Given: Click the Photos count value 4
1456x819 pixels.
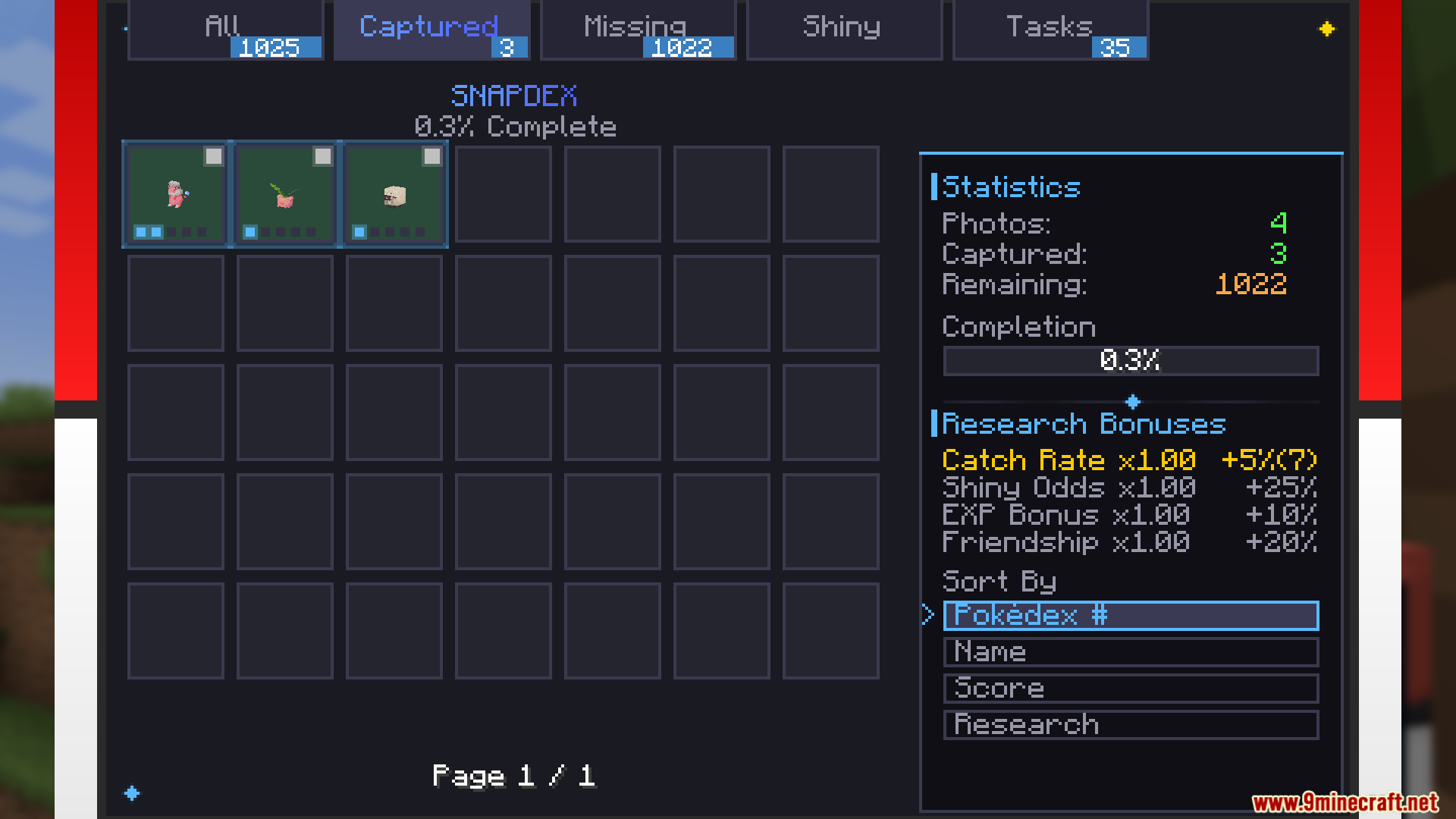Looking at the screenshot, I should [1279, 224].
